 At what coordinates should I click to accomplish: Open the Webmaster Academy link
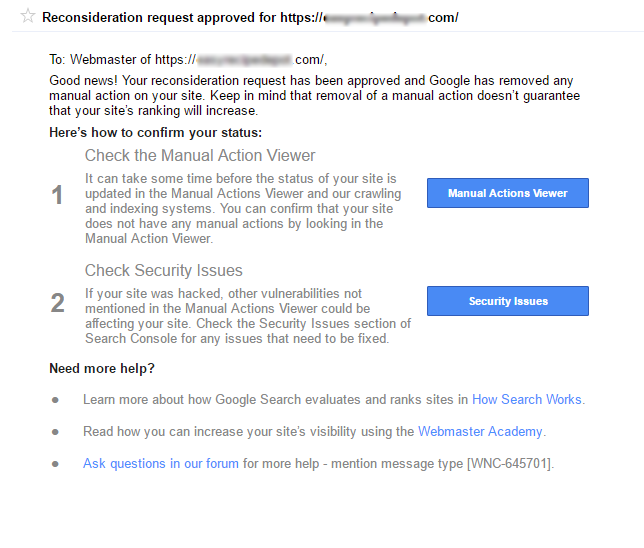pyautogui.click(x=480, y=431)
